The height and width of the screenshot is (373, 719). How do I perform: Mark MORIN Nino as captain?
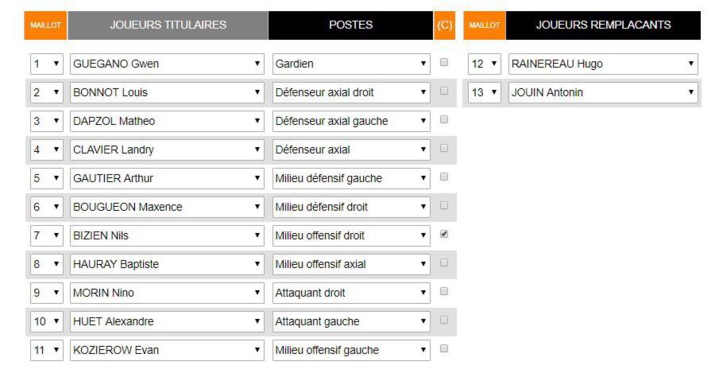coord(443,291)
